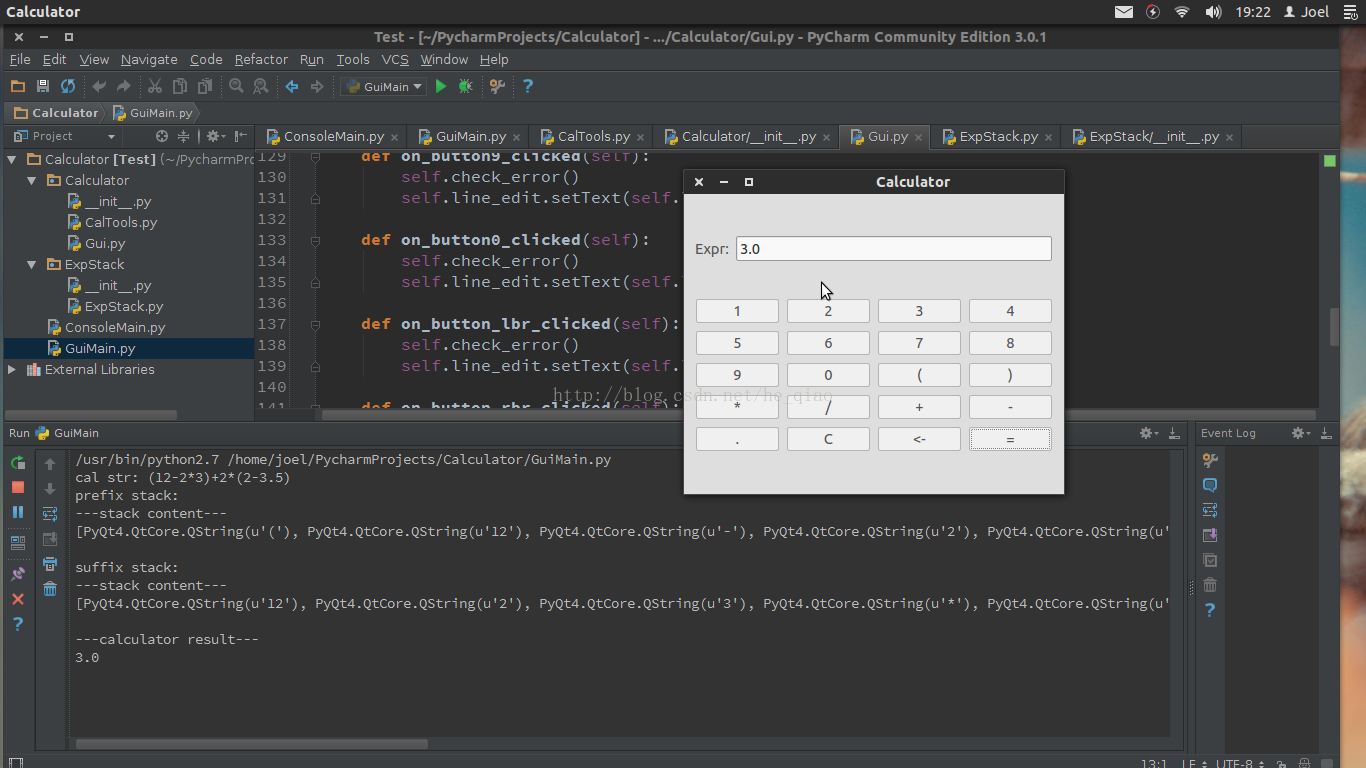Click the Project tree horizontal scrollbar
The height and width of the screenshot is (768, 1366).
(92, 414)
